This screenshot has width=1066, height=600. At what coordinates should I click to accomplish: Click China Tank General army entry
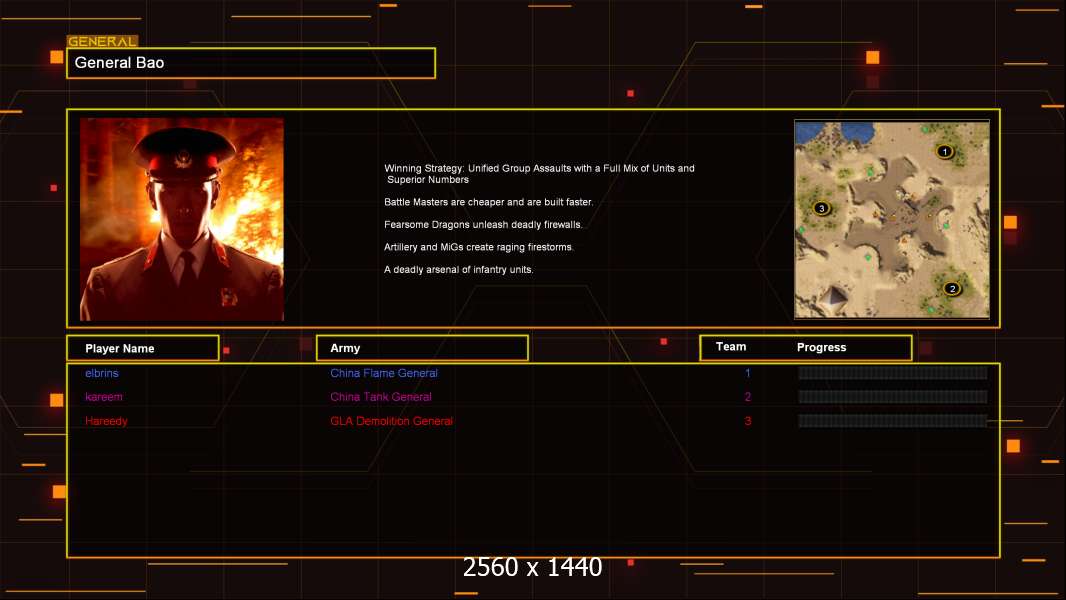381,397
